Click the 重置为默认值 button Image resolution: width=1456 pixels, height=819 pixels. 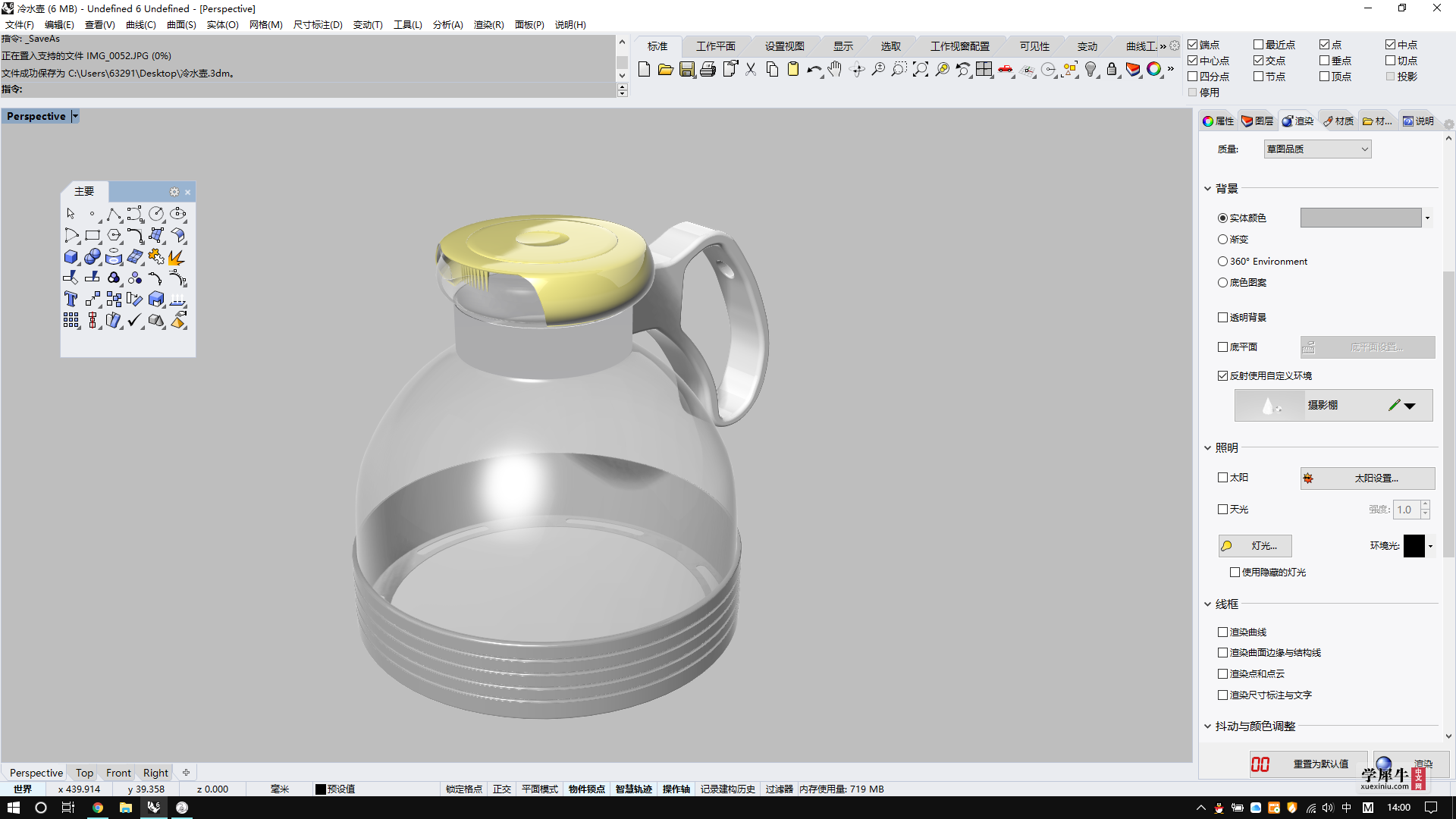point(1309,764)
